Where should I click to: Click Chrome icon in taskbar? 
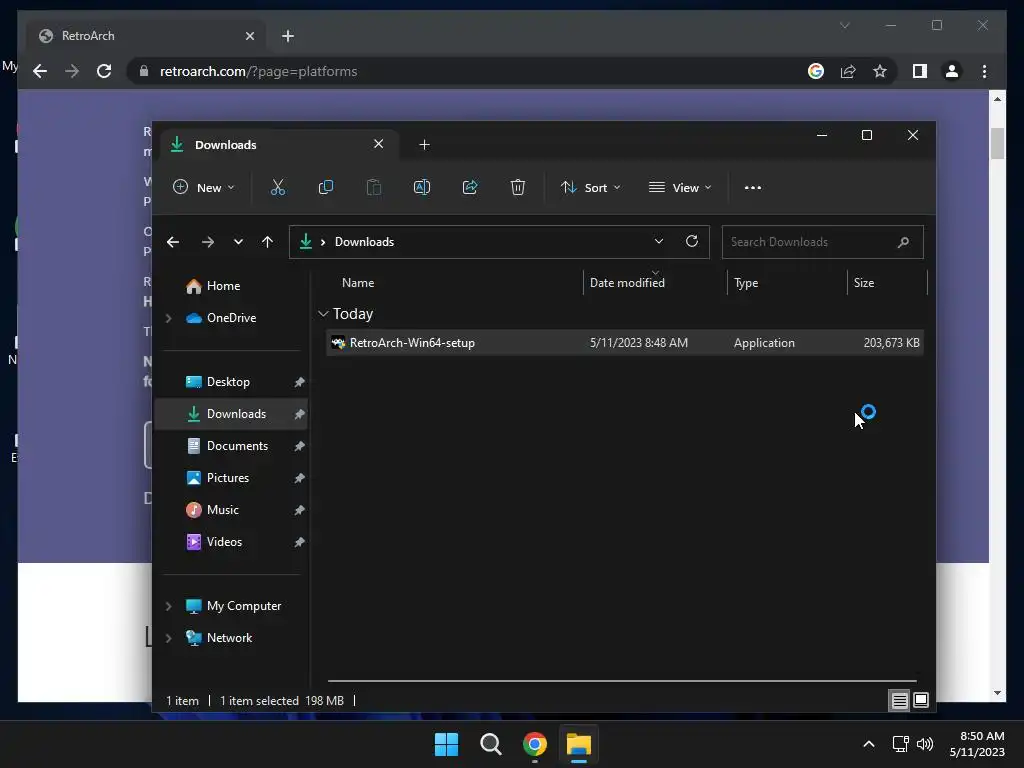535,744
